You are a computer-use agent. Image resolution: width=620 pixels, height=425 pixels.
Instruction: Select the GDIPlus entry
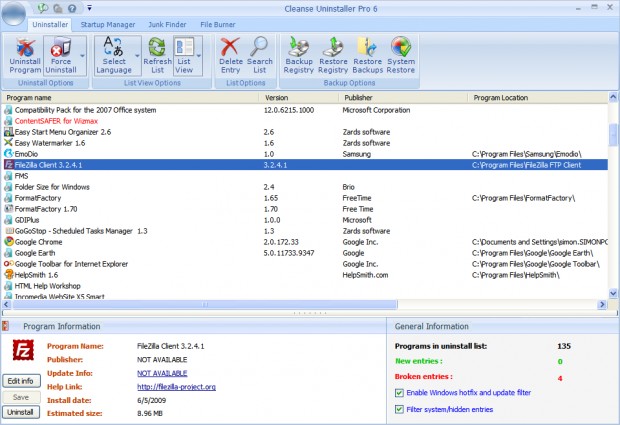(x=26, y=220)
